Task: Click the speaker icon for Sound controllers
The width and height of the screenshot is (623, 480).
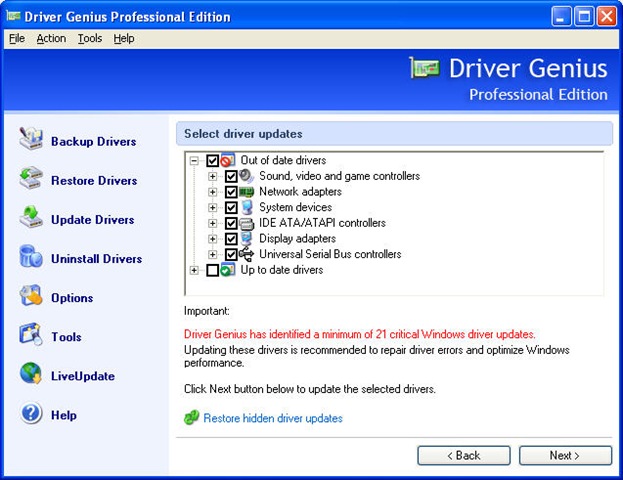Action: [x=246, y=176]
